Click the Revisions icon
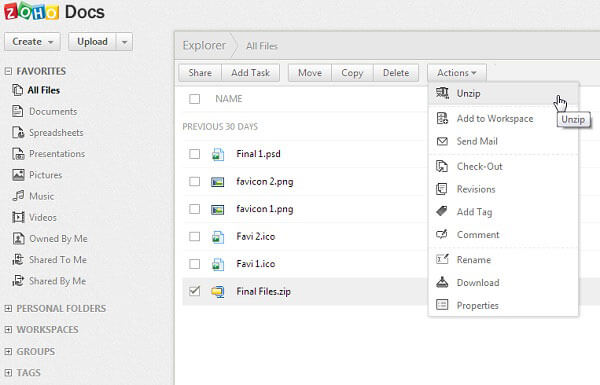The height and width of the screenshot is (385, 600). (x=442, y=189)
